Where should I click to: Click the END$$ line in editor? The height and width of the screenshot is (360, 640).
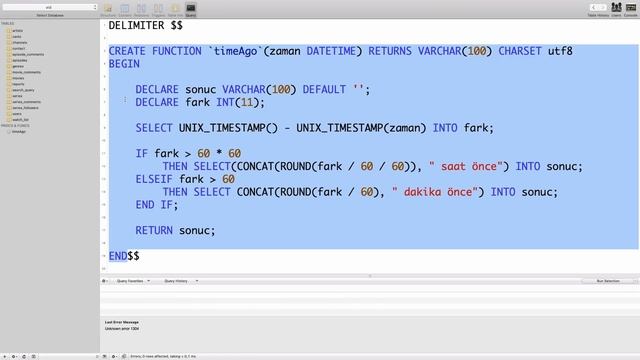click(x=124, y=256)
